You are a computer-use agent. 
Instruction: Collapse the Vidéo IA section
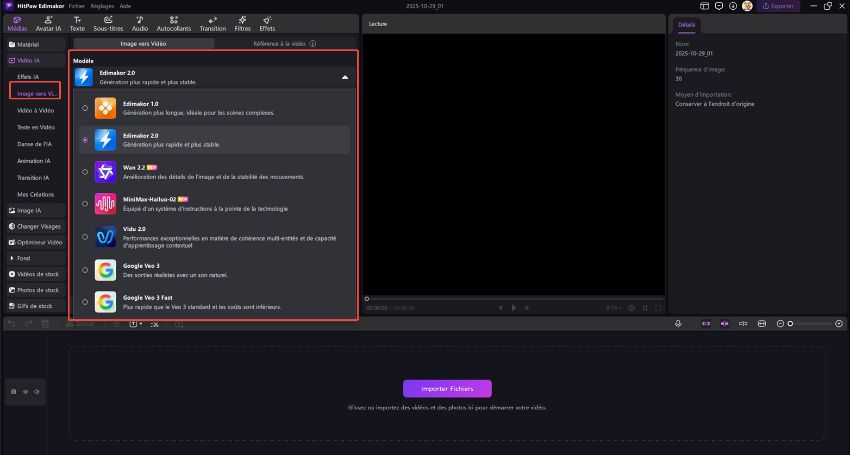pyautogui.click(x=36, y=61)
